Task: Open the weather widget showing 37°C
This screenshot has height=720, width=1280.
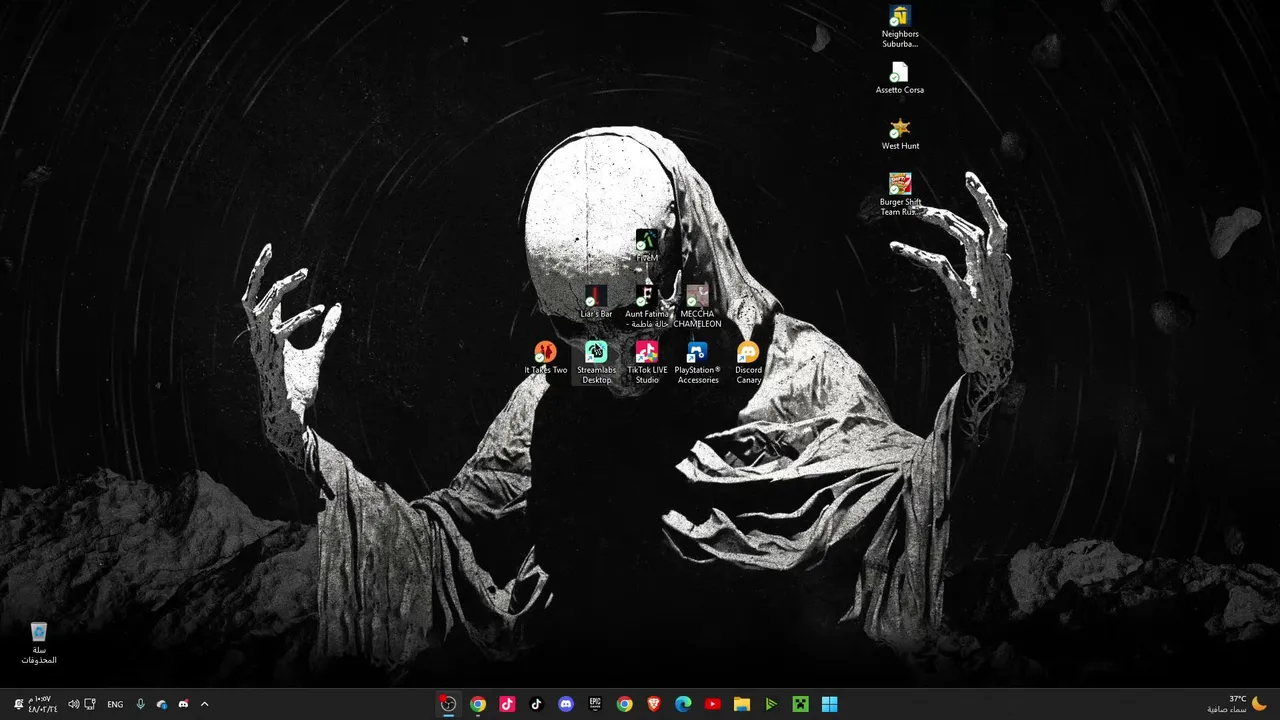Action: point(1238,704)
